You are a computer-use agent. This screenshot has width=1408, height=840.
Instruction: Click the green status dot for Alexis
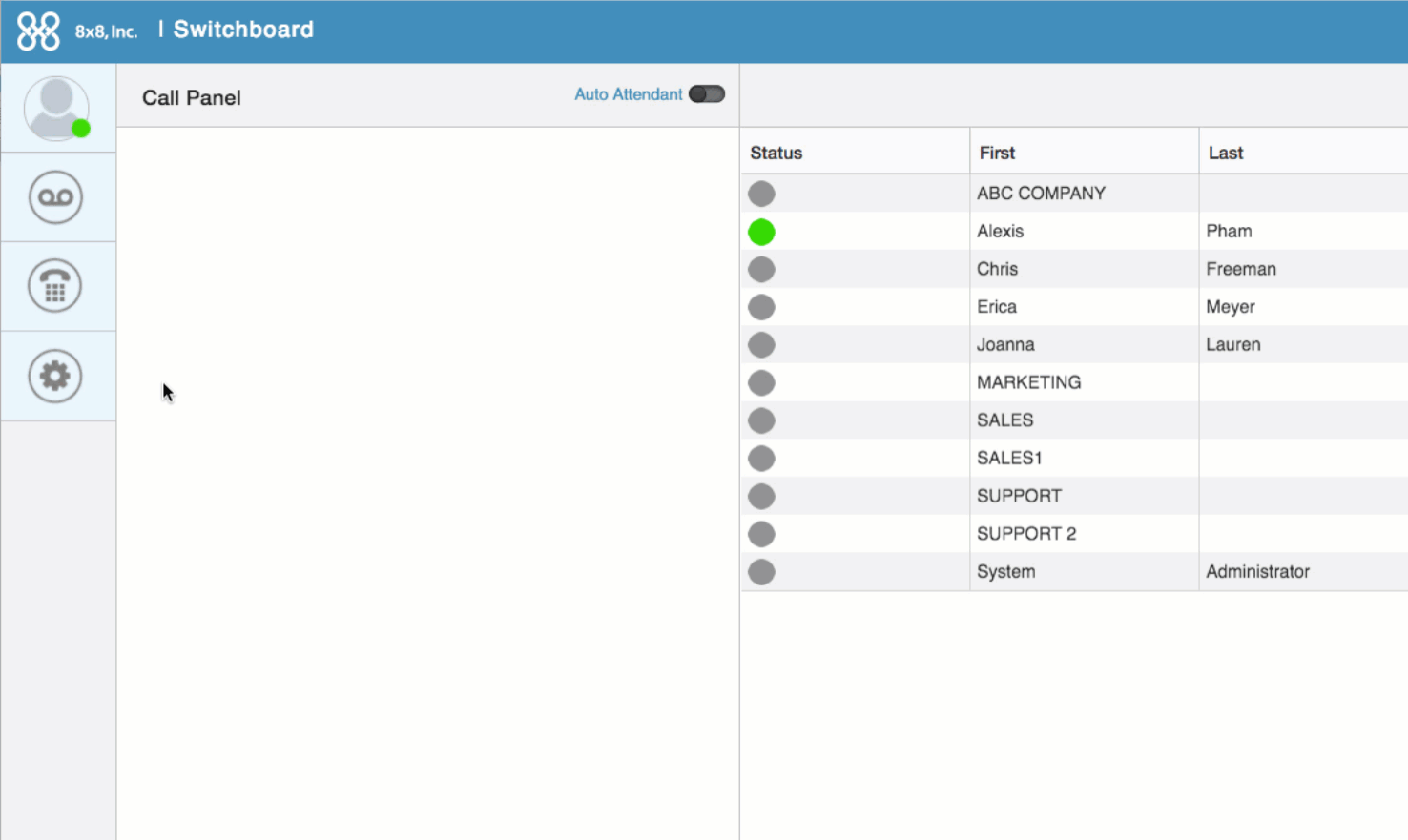pyautogui.click(x=761, y=232)
